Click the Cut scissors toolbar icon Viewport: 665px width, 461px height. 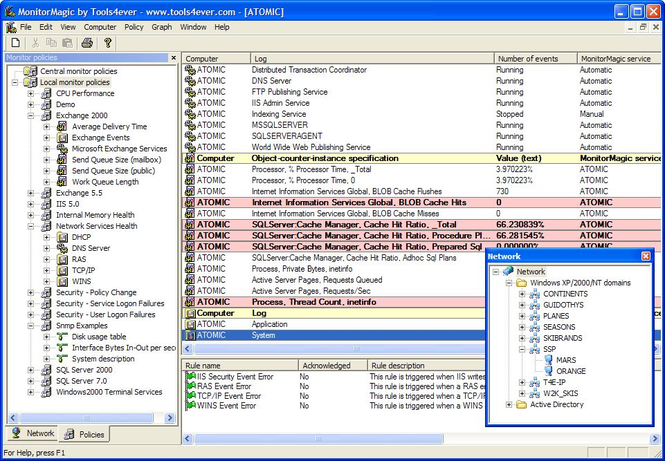[36, 43]
